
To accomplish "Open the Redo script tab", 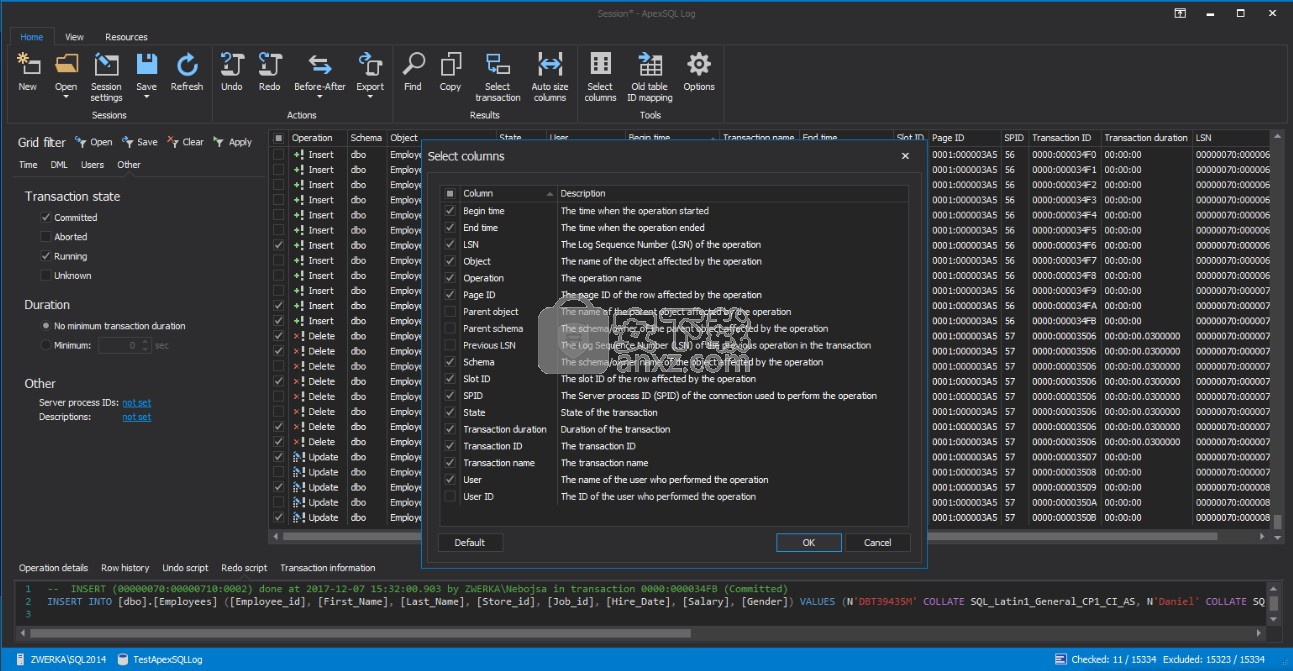I will click(x=244, y=568).
